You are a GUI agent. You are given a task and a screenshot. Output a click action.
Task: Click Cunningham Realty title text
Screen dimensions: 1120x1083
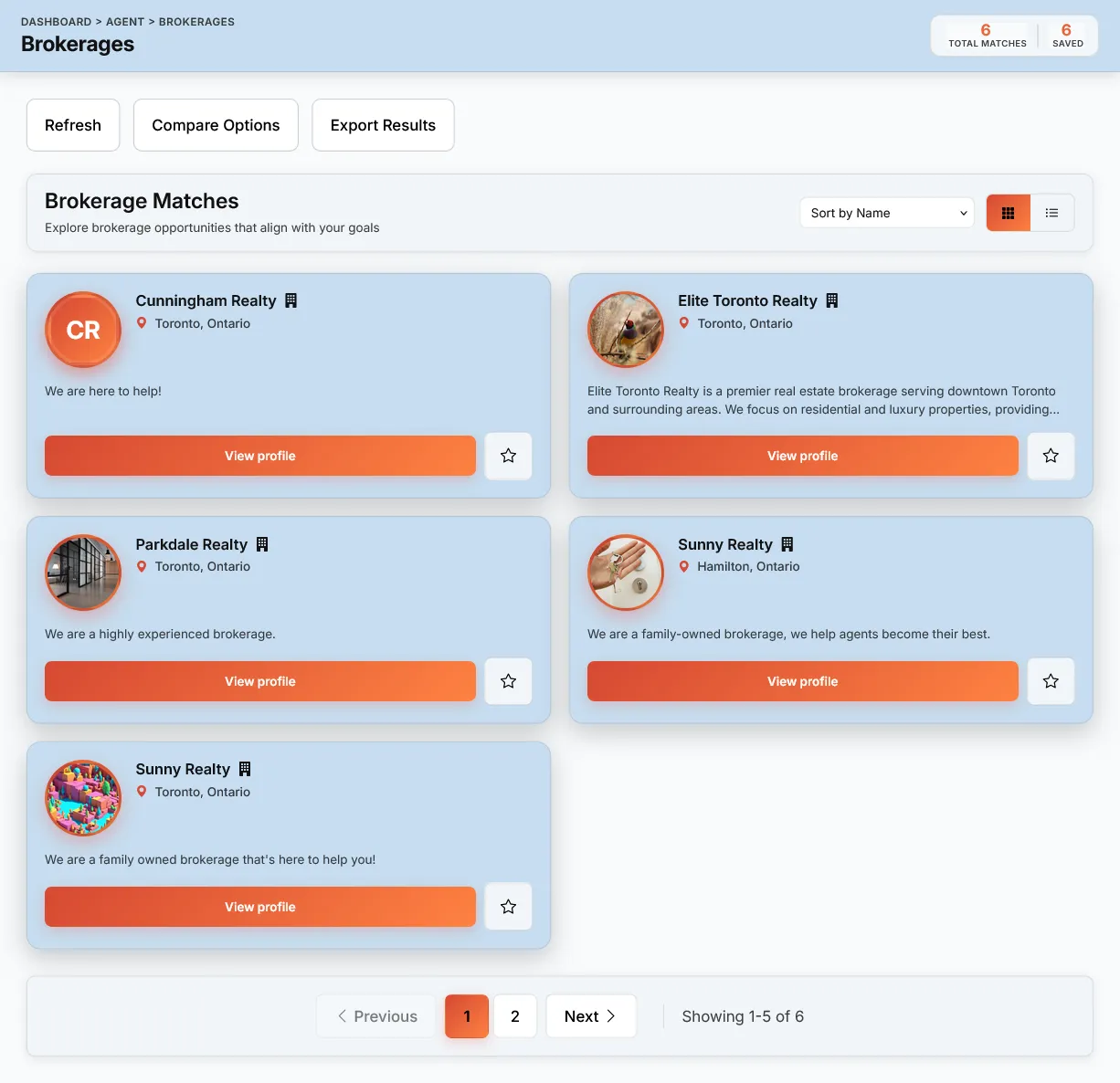tap(206, 300)
